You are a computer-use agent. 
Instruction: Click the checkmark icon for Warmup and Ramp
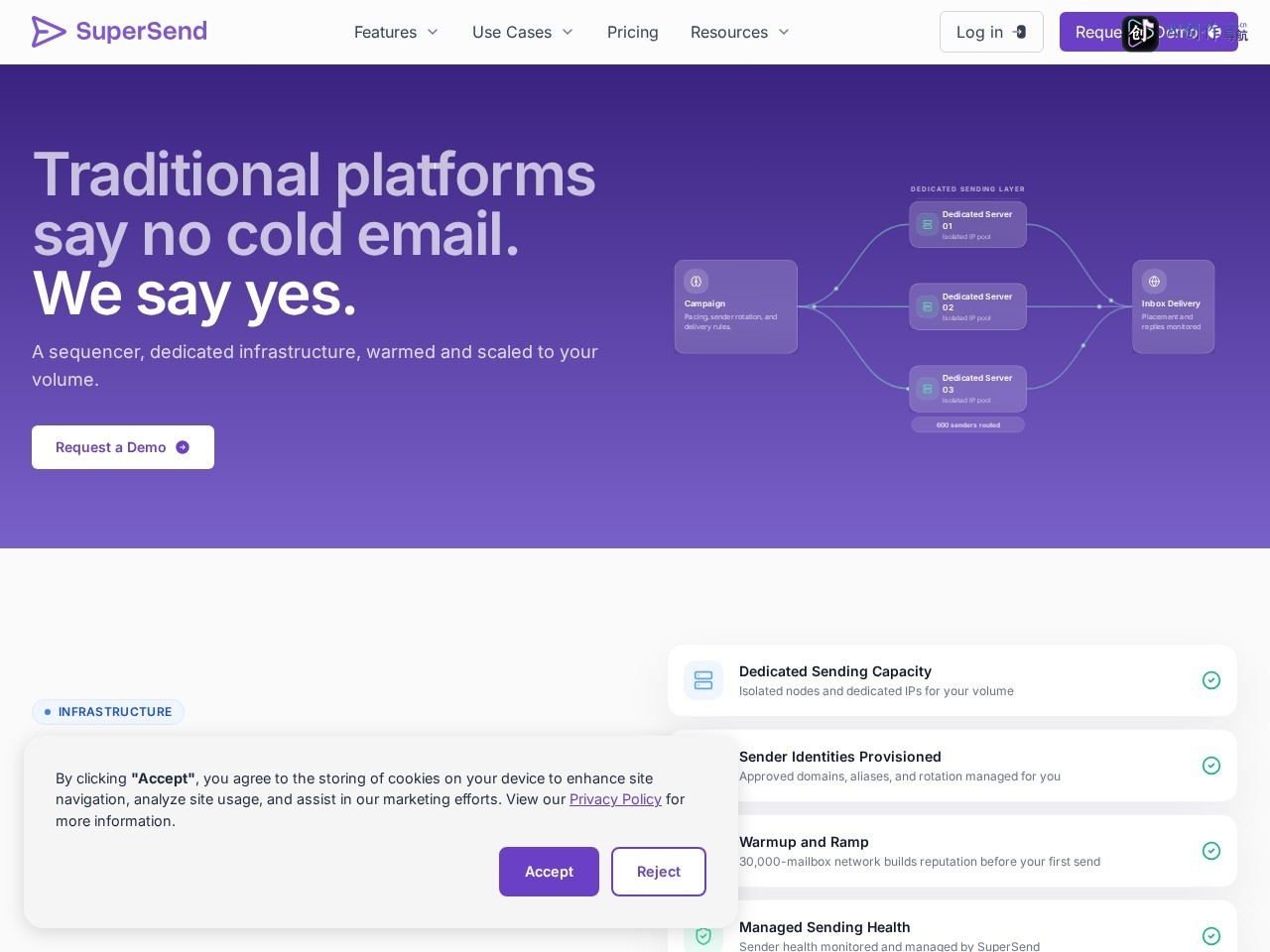1211,851
